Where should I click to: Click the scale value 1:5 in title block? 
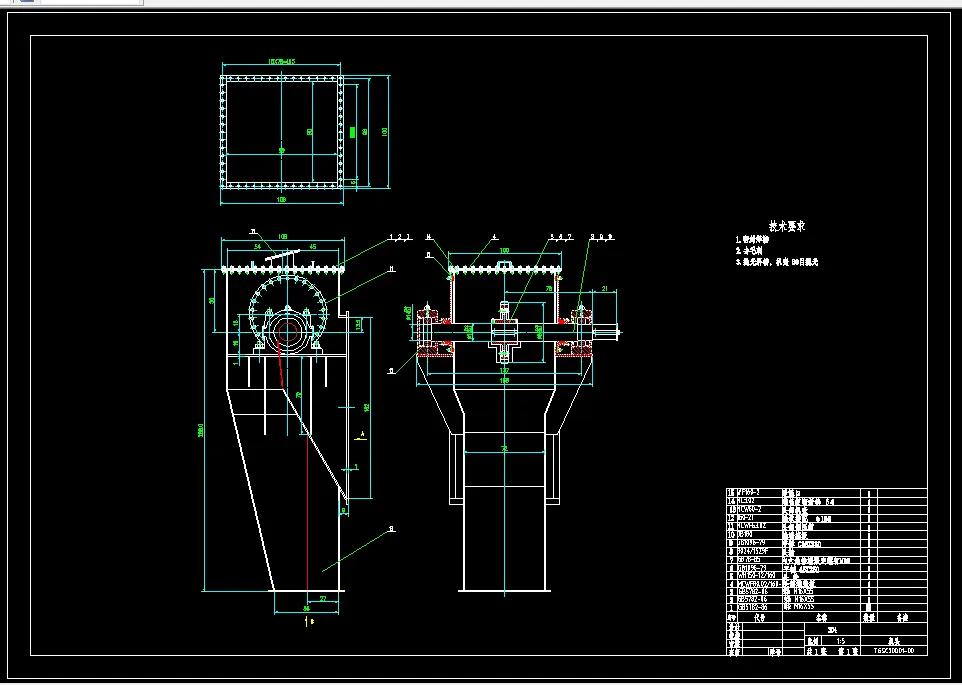(x=841, y=641)
